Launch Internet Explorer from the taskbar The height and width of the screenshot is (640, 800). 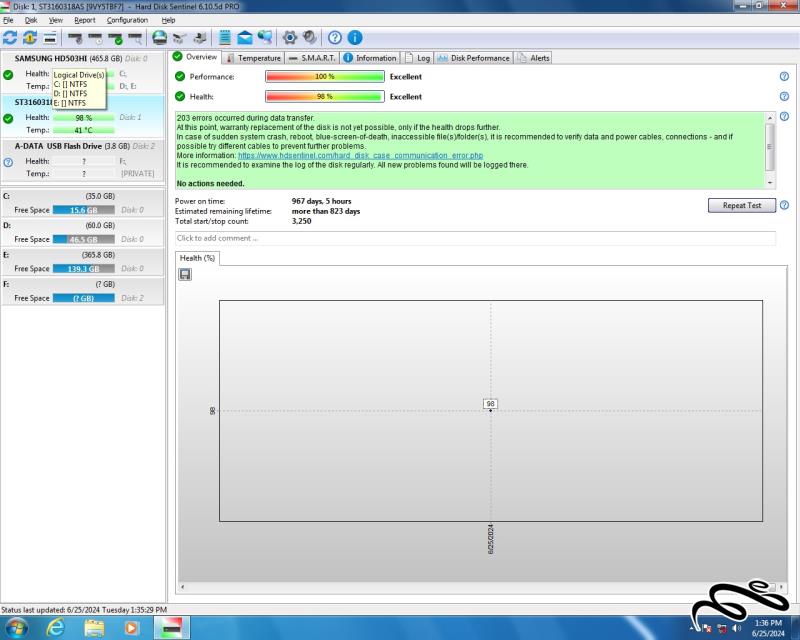coord(55,627)
